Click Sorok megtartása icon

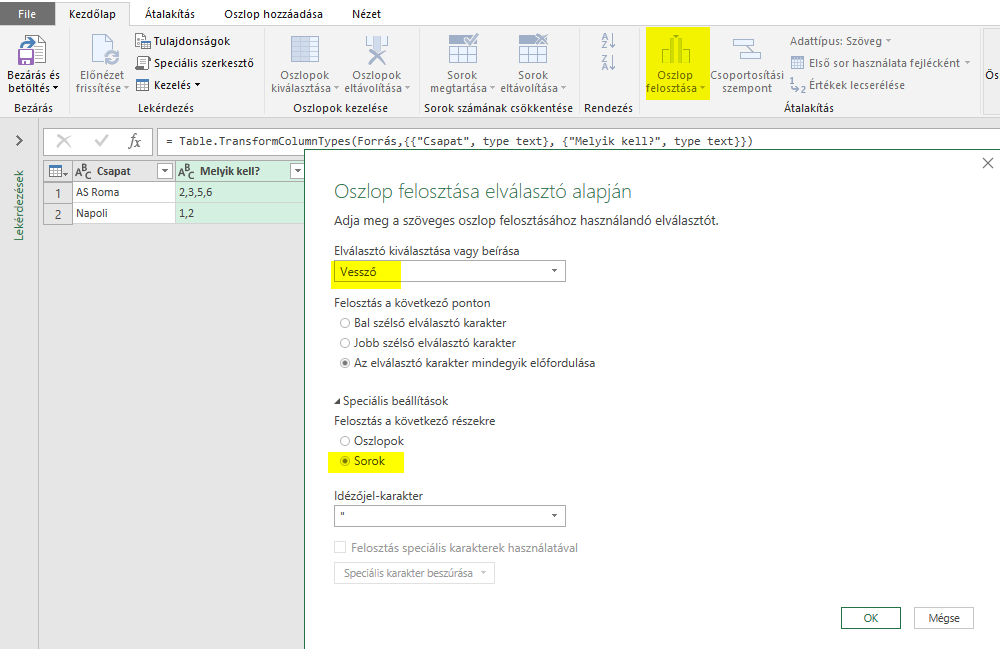click(462, 49)
